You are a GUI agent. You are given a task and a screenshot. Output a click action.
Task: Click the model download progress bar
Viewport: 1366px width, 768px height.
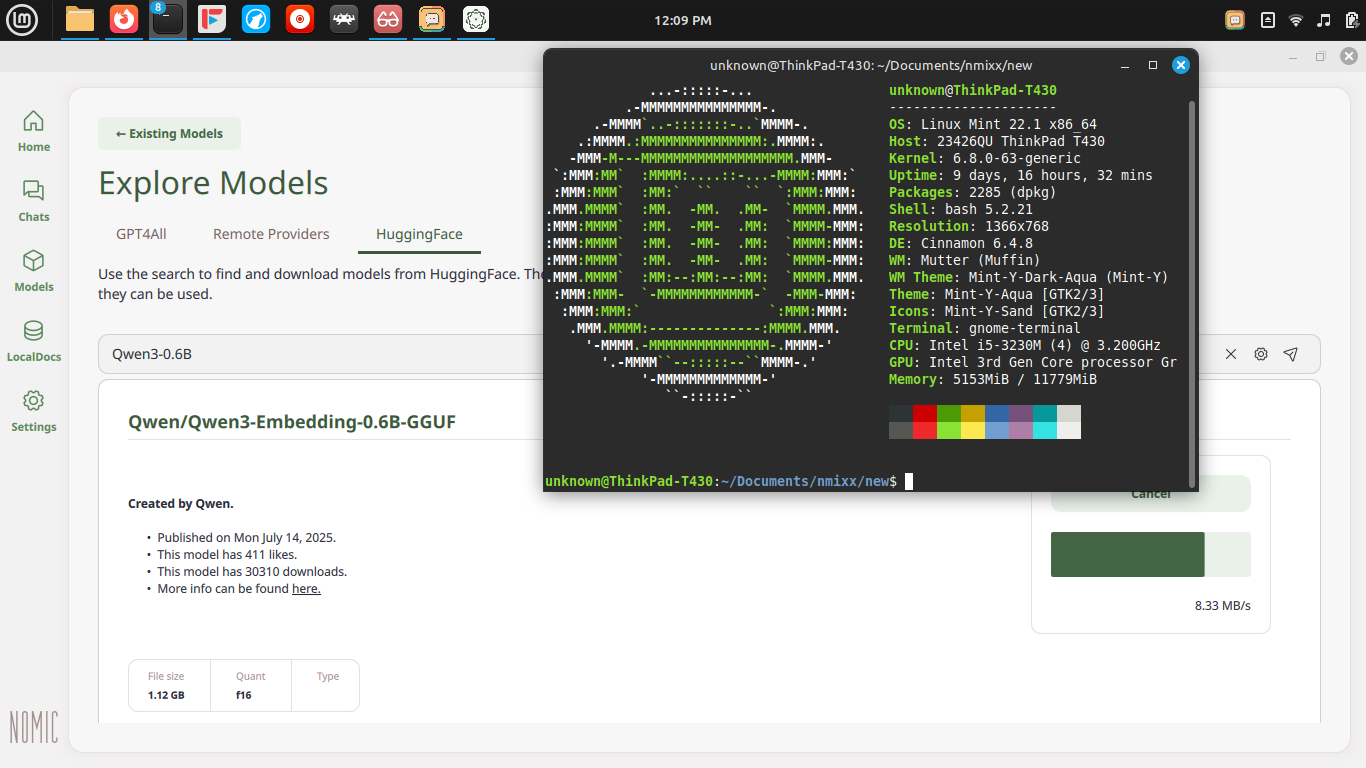point(1150,554)
